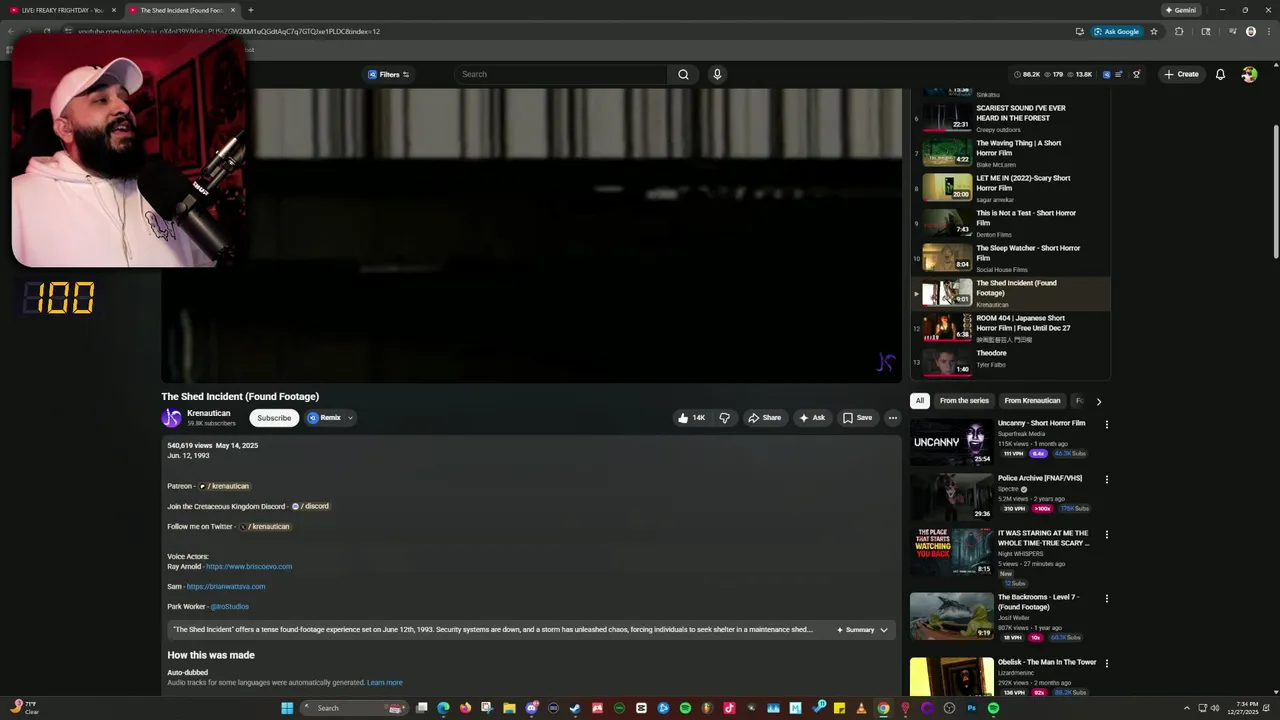Click the Create button
The image size is (1280, 720).
click(1181, 74)
